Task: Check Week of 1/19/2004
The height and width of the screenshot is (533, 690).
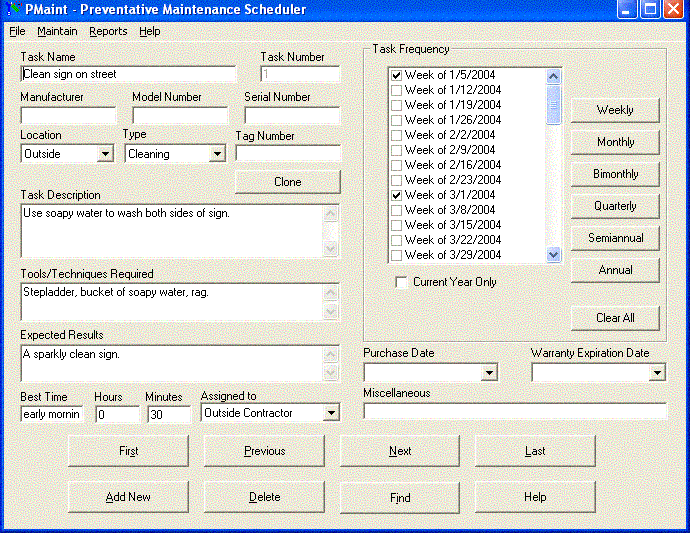Action: click(x=396, y=105)
